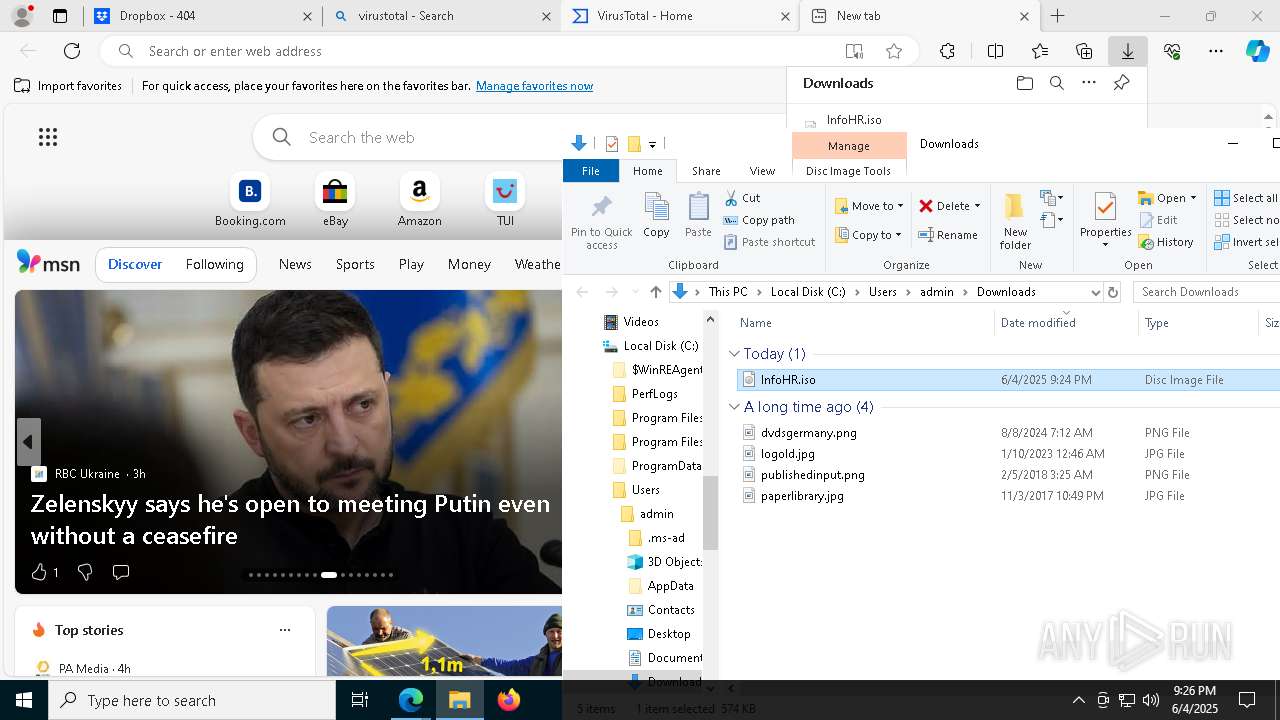
Task: Dislike the Zelenskyy article thumbs down
Action: tap(85, 572)
